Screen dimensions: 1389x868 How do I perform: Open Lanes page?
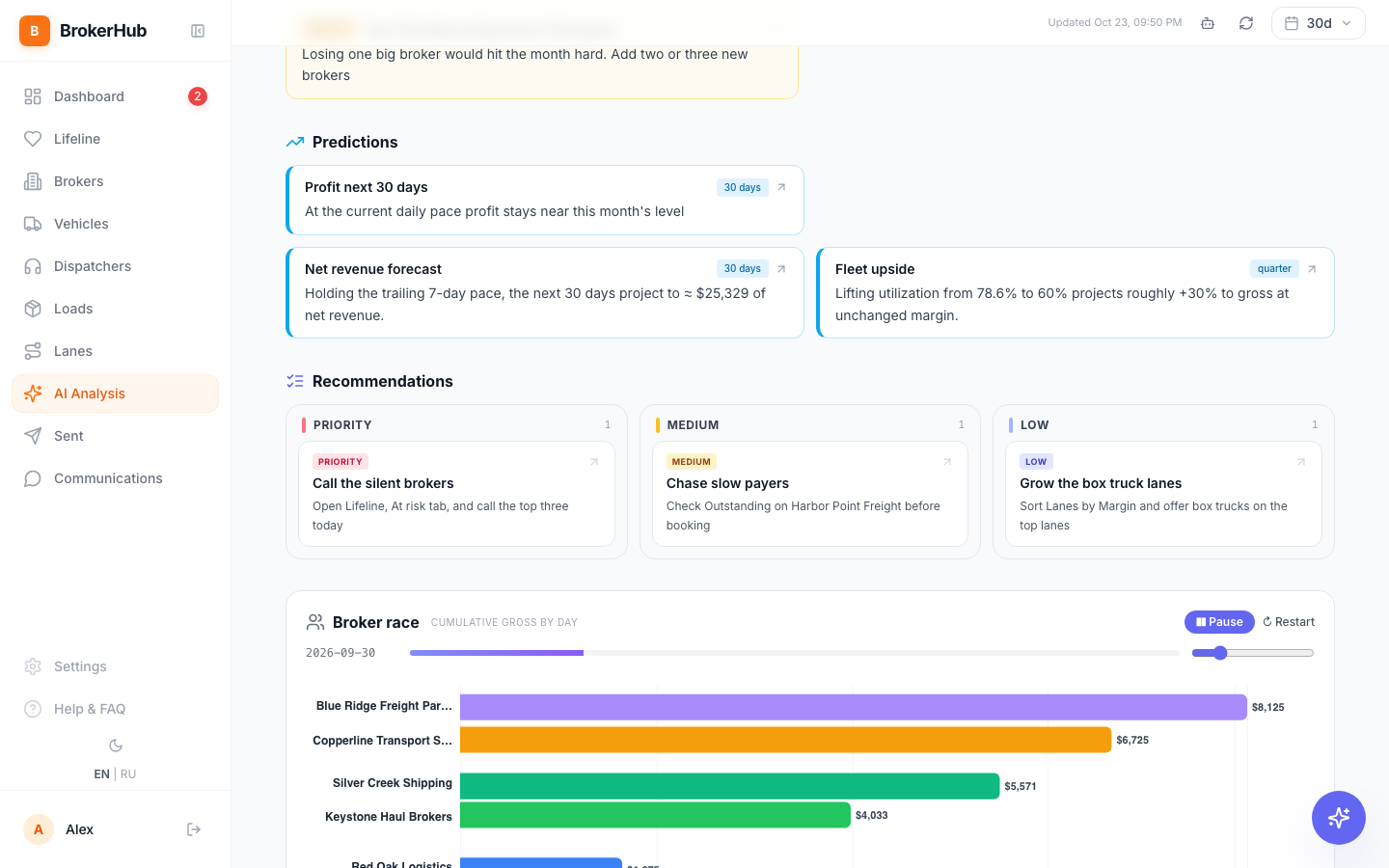coord(116,351)
